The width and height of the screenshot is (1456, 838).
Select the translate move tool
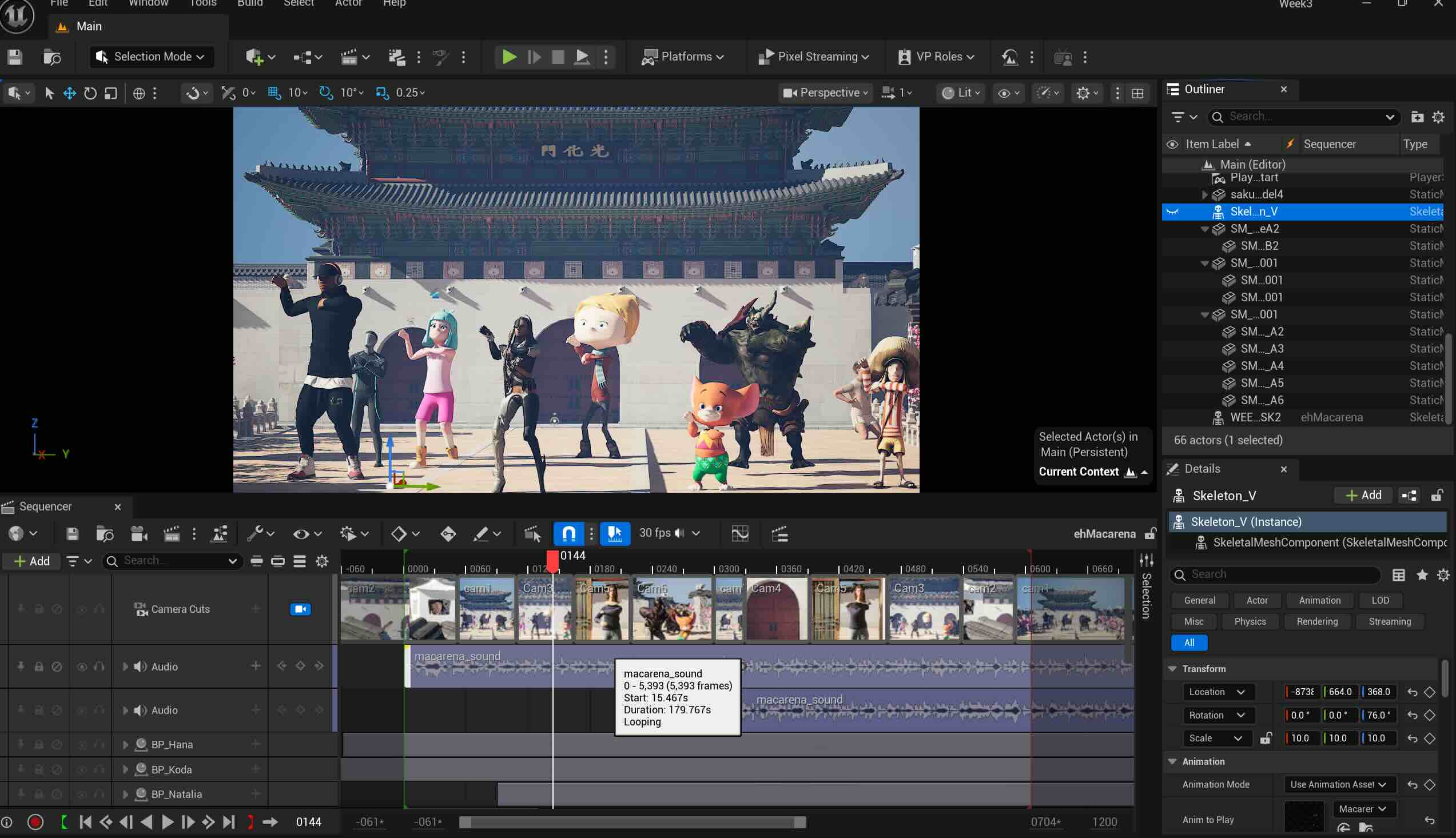(70, 93)
